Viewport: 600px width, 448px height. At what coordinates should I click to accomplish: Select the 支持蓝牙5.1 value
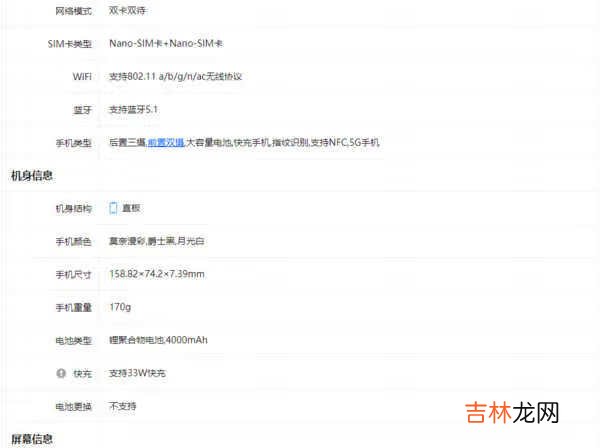[134, 110]
